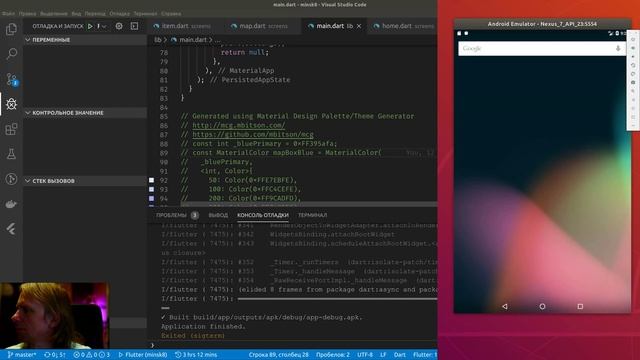Select the КОНСОЛЬ ОТЛАДКИ panel tab

pyautogui.click(x=263, y=215)
